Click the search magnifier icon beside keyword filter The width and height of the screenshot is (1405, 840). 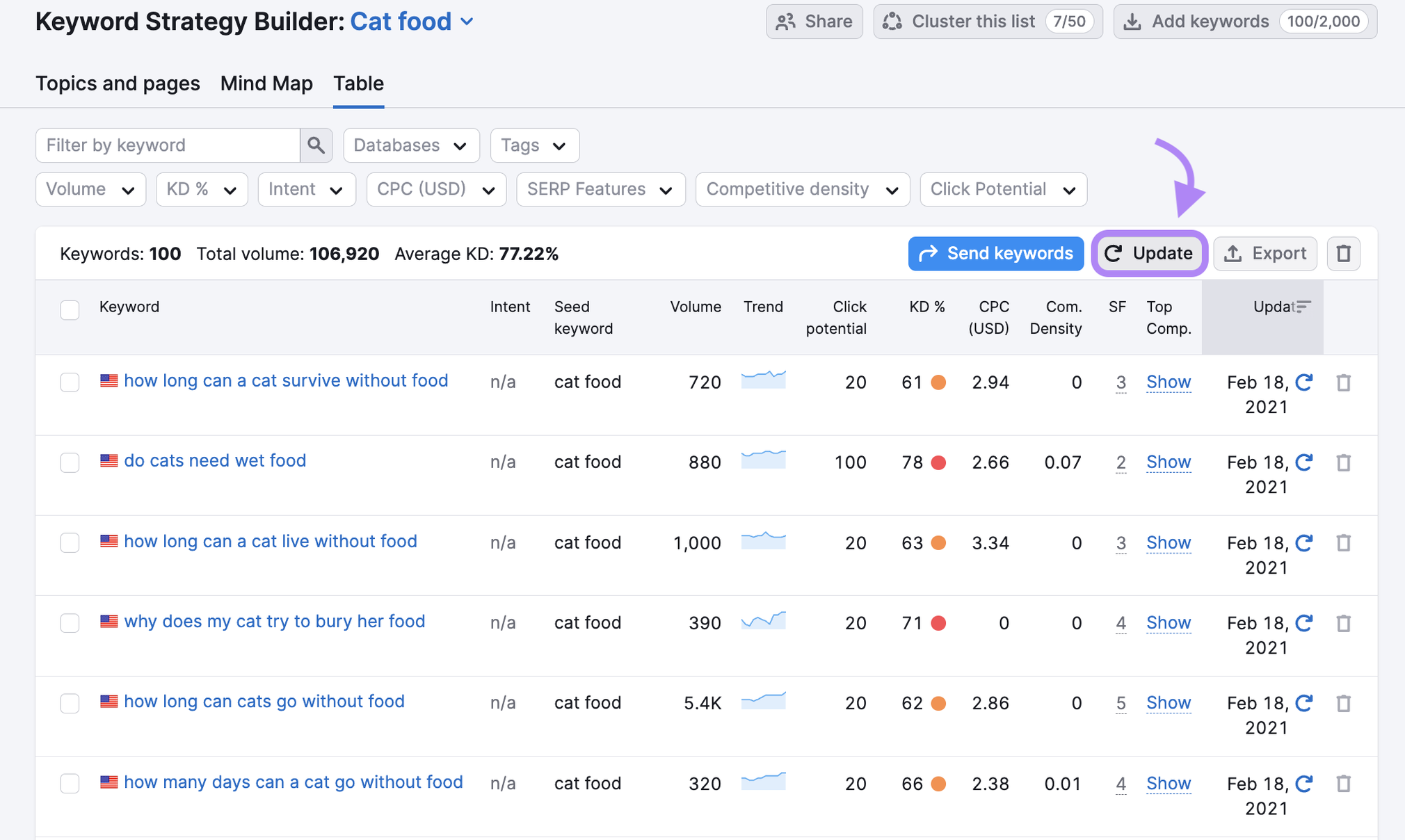316,145
